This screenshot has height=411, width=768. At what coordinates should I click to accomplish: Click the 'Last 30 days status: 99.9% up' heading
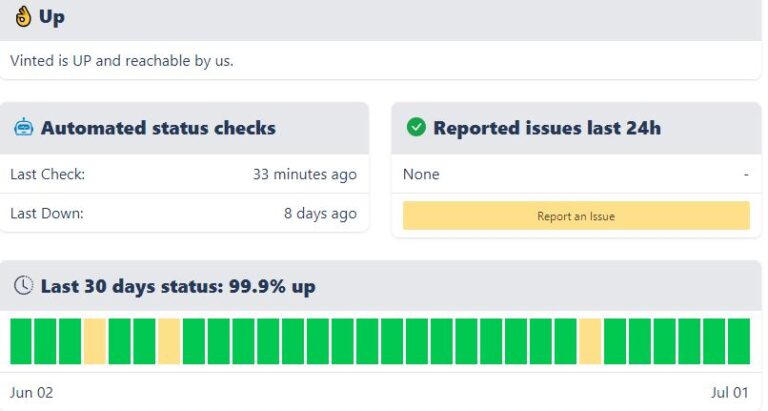pyautogui.click(x=177, y=287)
